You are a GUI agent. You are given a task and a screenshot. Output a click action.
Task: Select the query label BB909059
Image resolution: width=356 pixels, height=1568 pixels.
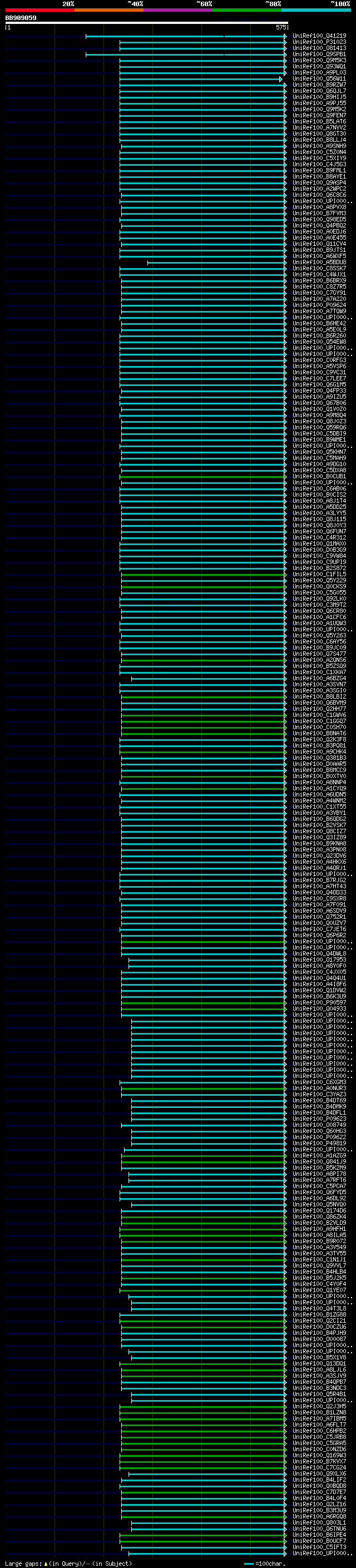coord(21,18)
